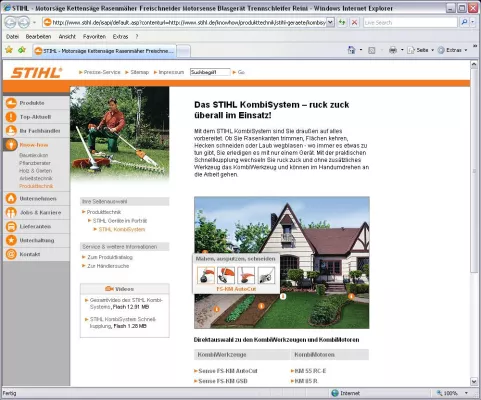The width and height of the screenshot is (481, 400).
Task: Click the Produkte sidebar icon
Action: point(11,103)
